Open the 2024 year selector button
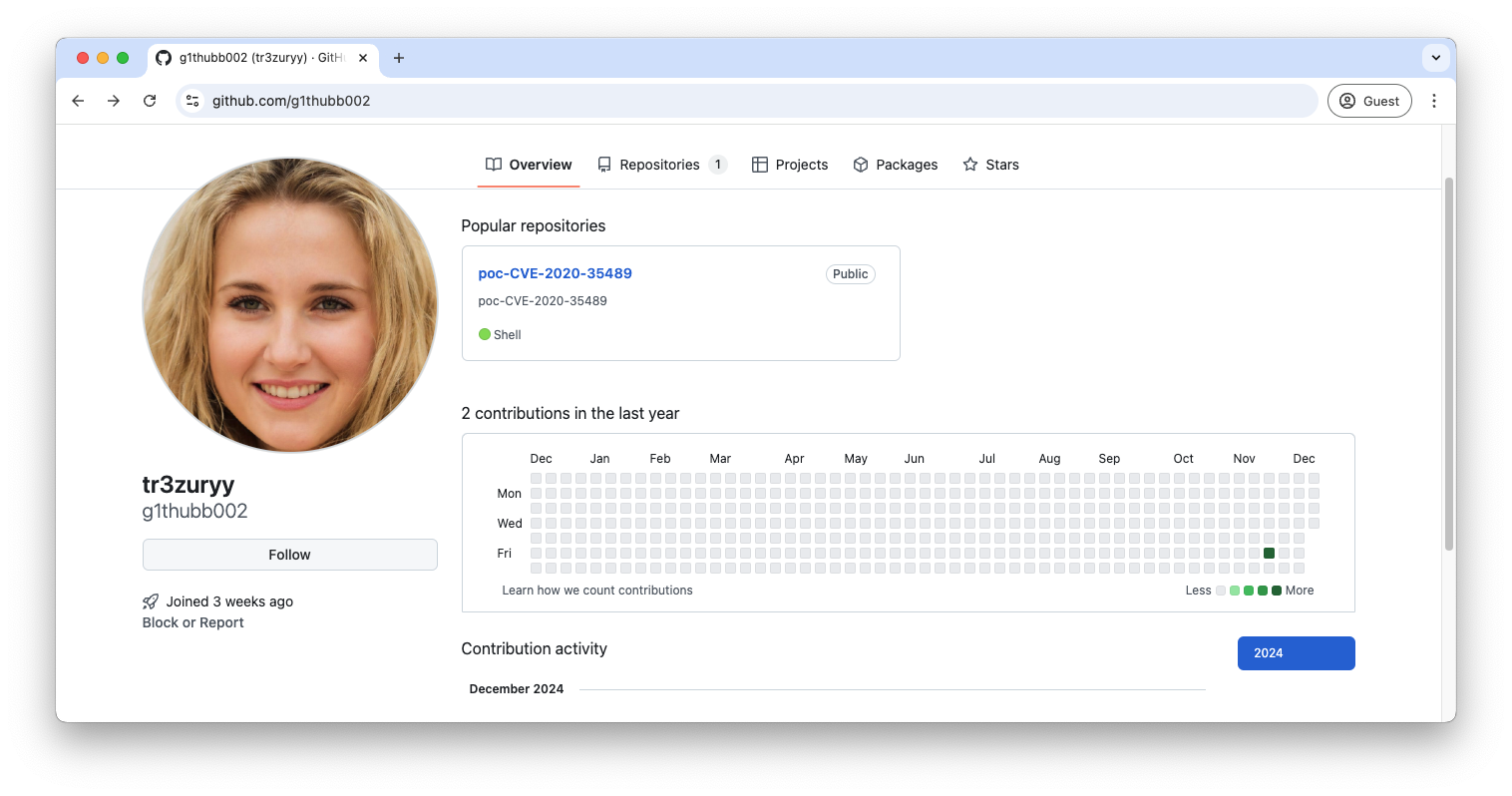This screenshot has width=1512, height=796. 1296,652
